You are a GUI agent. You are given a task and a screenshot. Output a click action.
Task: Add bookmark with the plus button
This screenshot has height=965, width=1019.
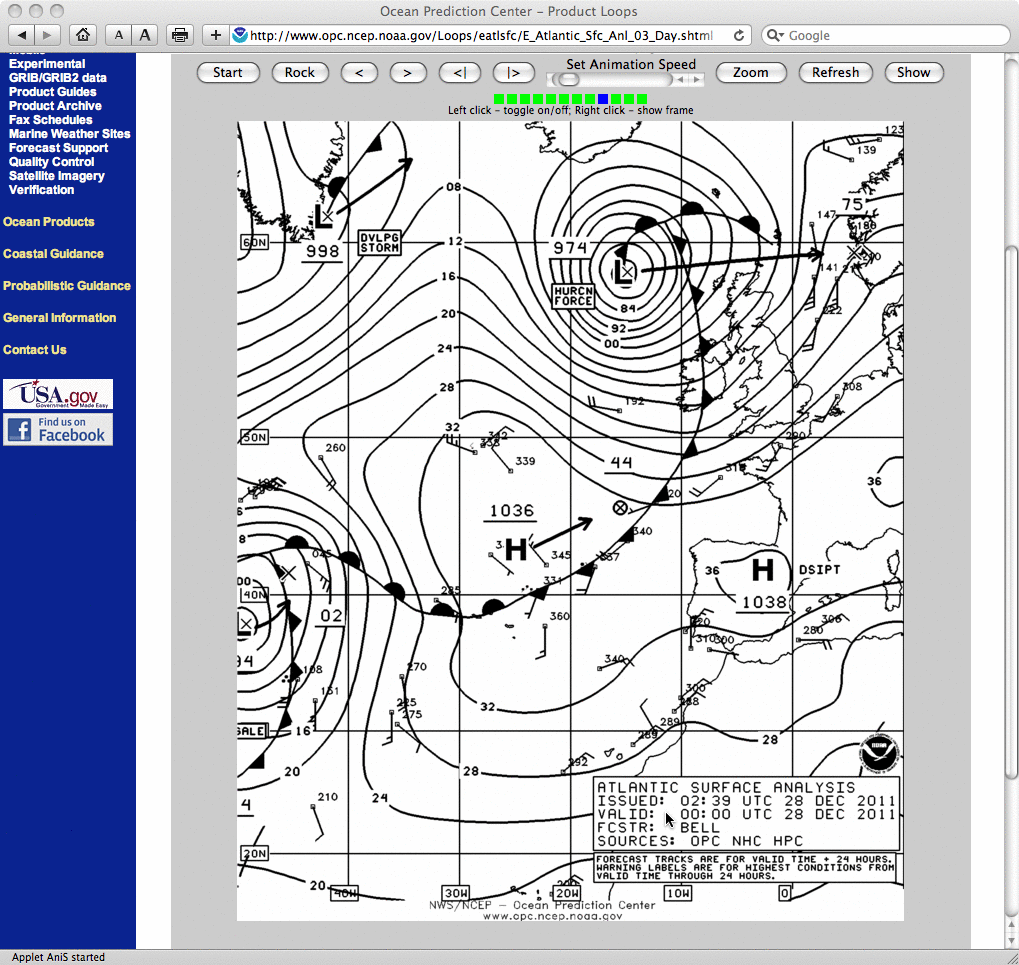pos(216,35)
